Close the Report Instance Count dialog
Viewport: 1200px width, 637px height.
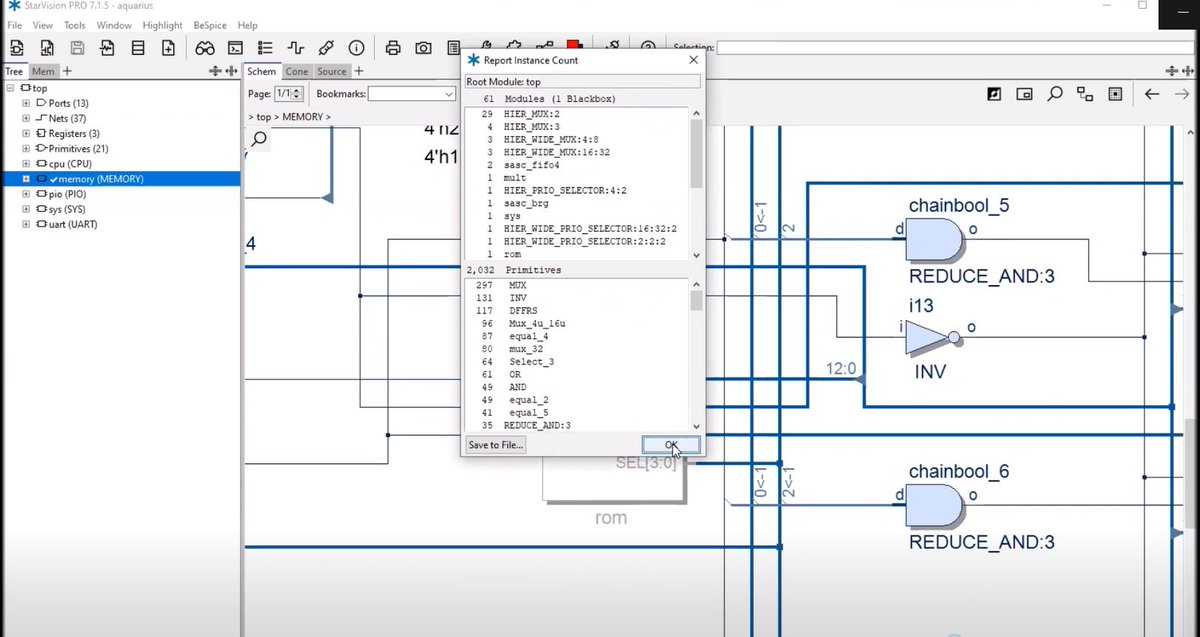[693, 60]
